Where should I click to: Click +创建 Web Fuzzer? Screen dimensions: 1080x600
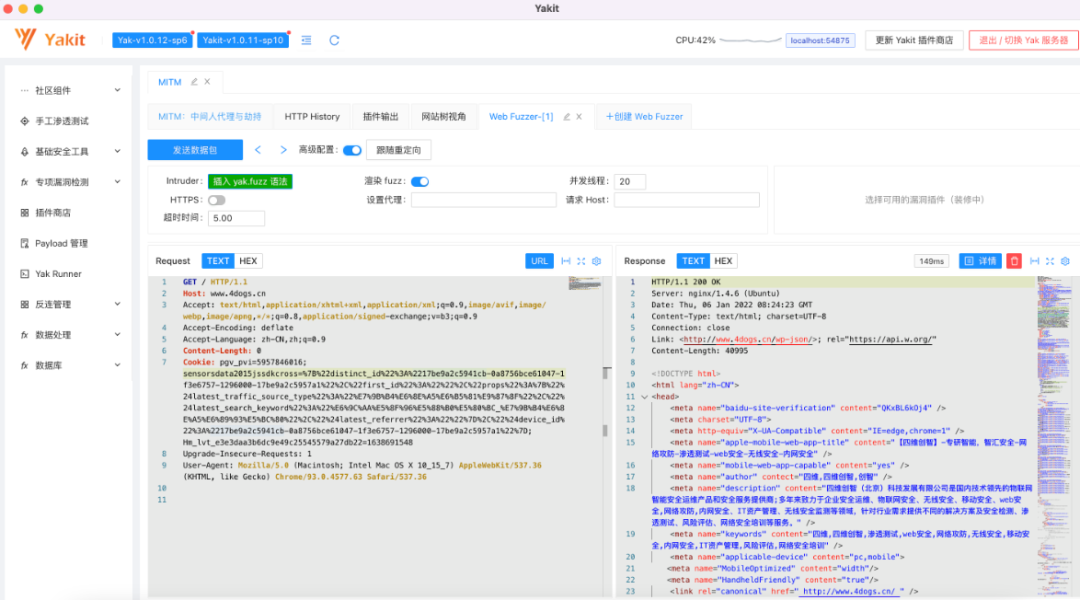coord(644,116)
